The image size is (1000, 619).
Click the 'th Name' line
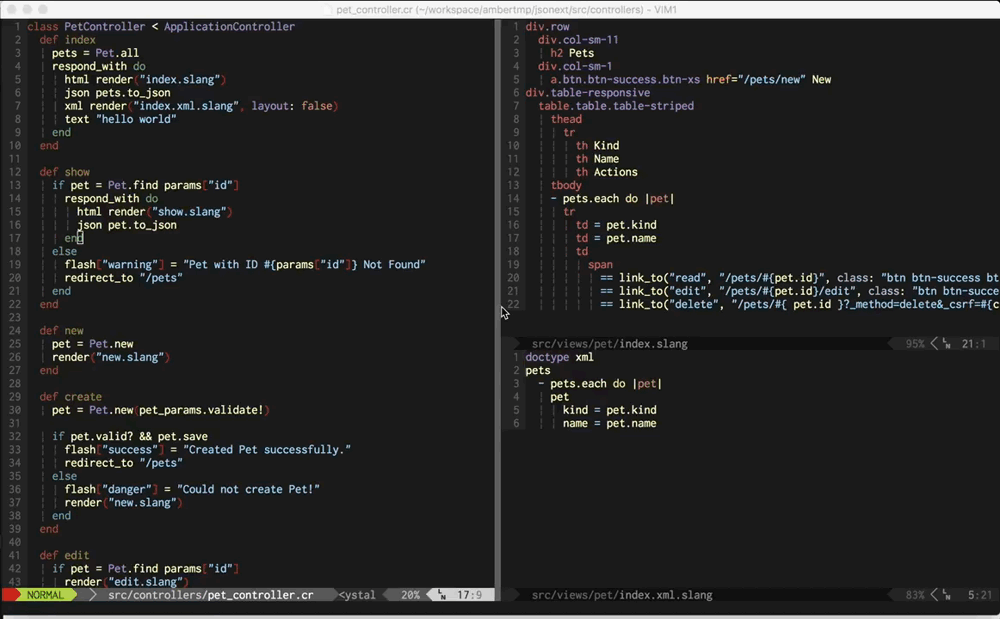tap(598, 159)
